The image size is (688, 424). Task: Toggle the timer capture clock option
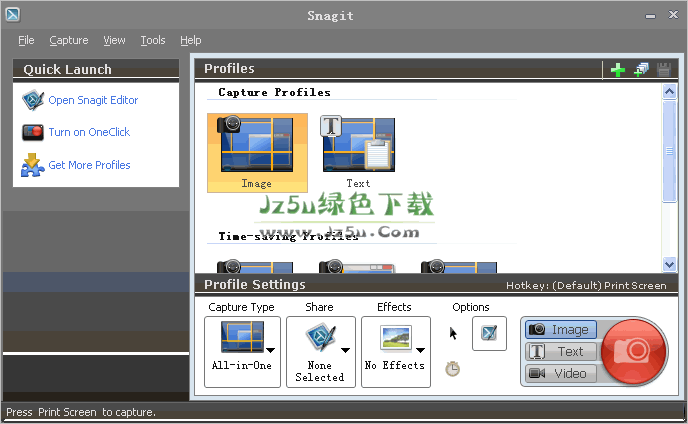(x=453, y=369)
